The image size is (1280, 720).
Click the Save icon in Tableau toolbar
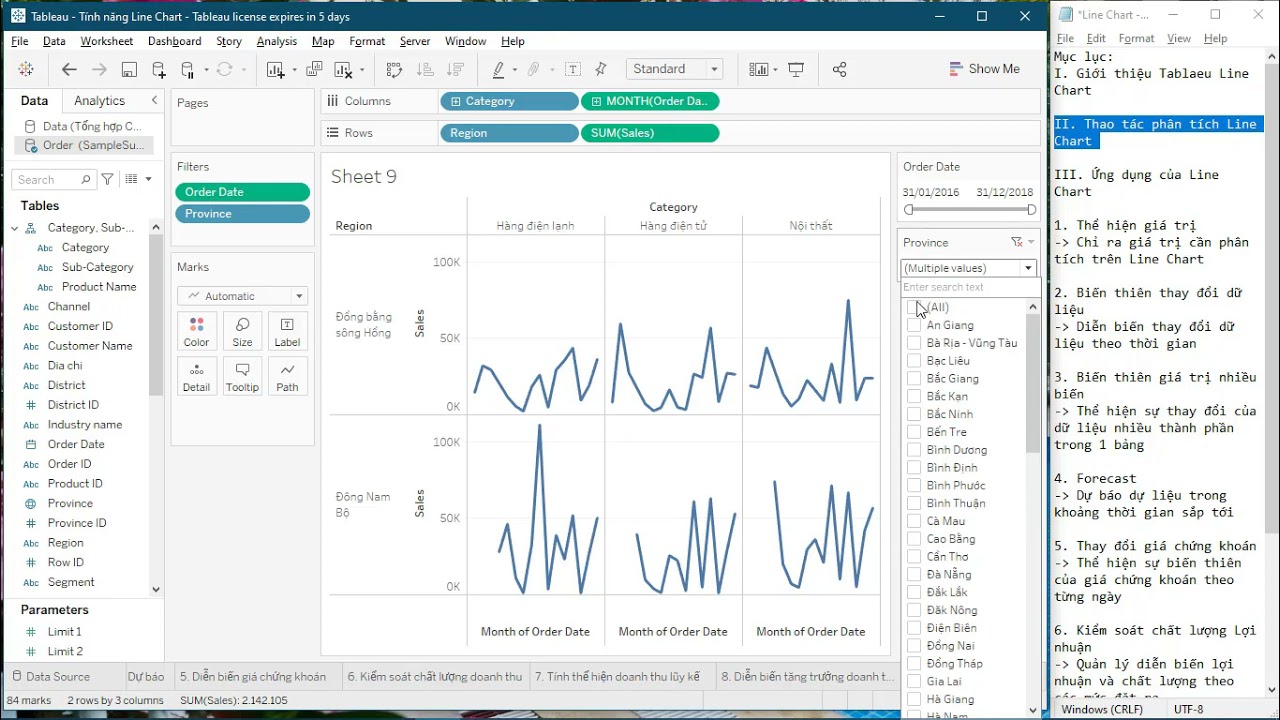(x=129, y=69)
